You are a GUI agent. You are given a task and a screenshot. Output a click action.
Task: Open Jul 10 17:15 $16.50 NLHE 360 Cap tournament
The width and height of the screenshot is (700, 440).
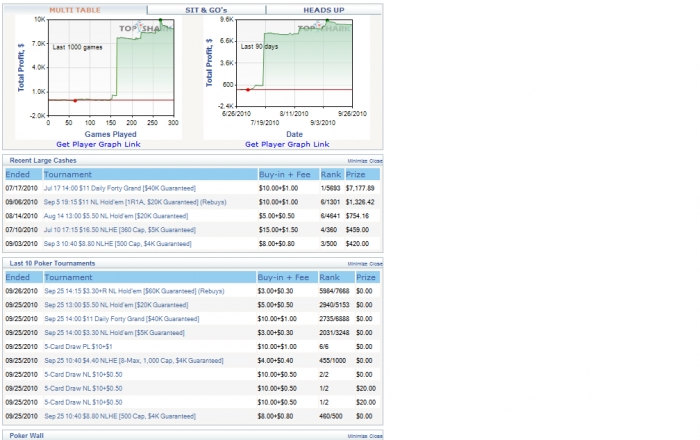[x=120, y=230]
